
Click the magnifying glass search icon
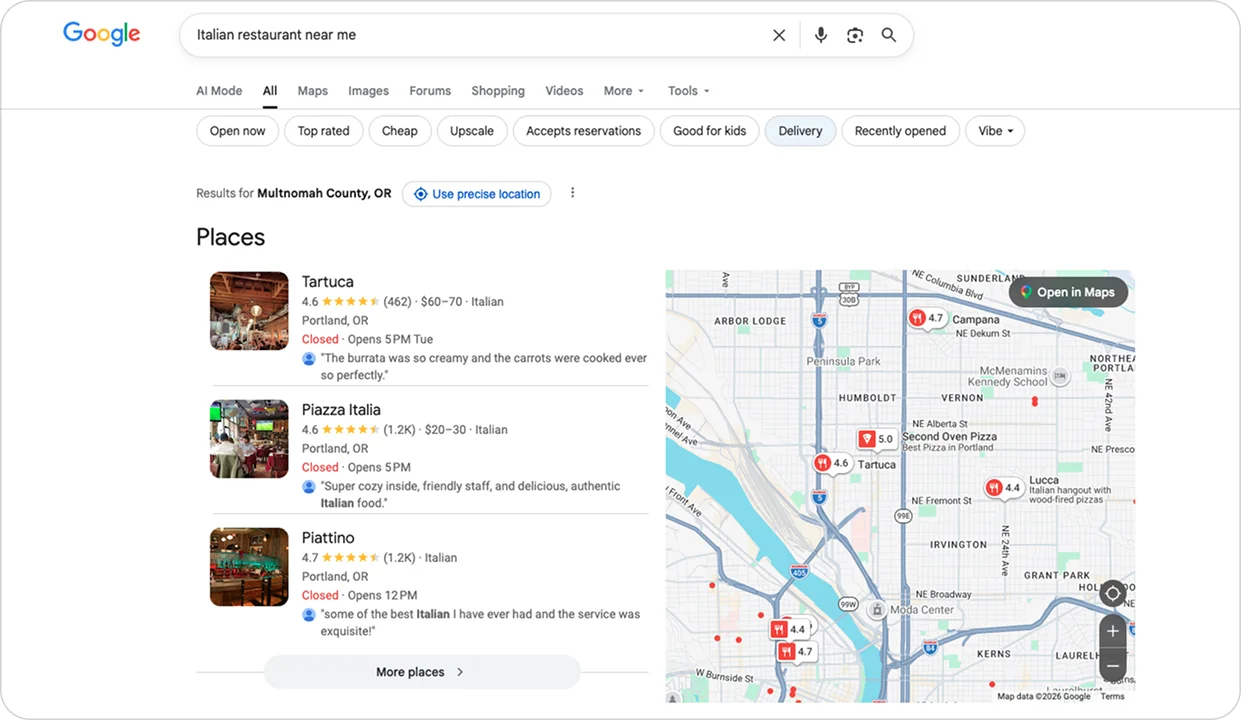(x=889, y=35)
